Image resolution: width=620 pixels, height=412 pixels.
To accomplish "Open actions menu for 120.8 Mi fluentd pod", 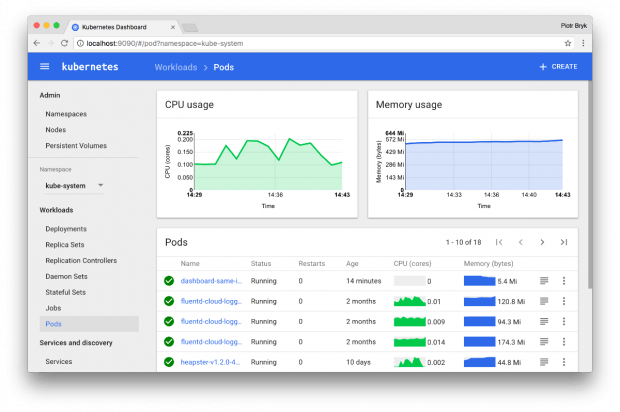I will (564, 301).
